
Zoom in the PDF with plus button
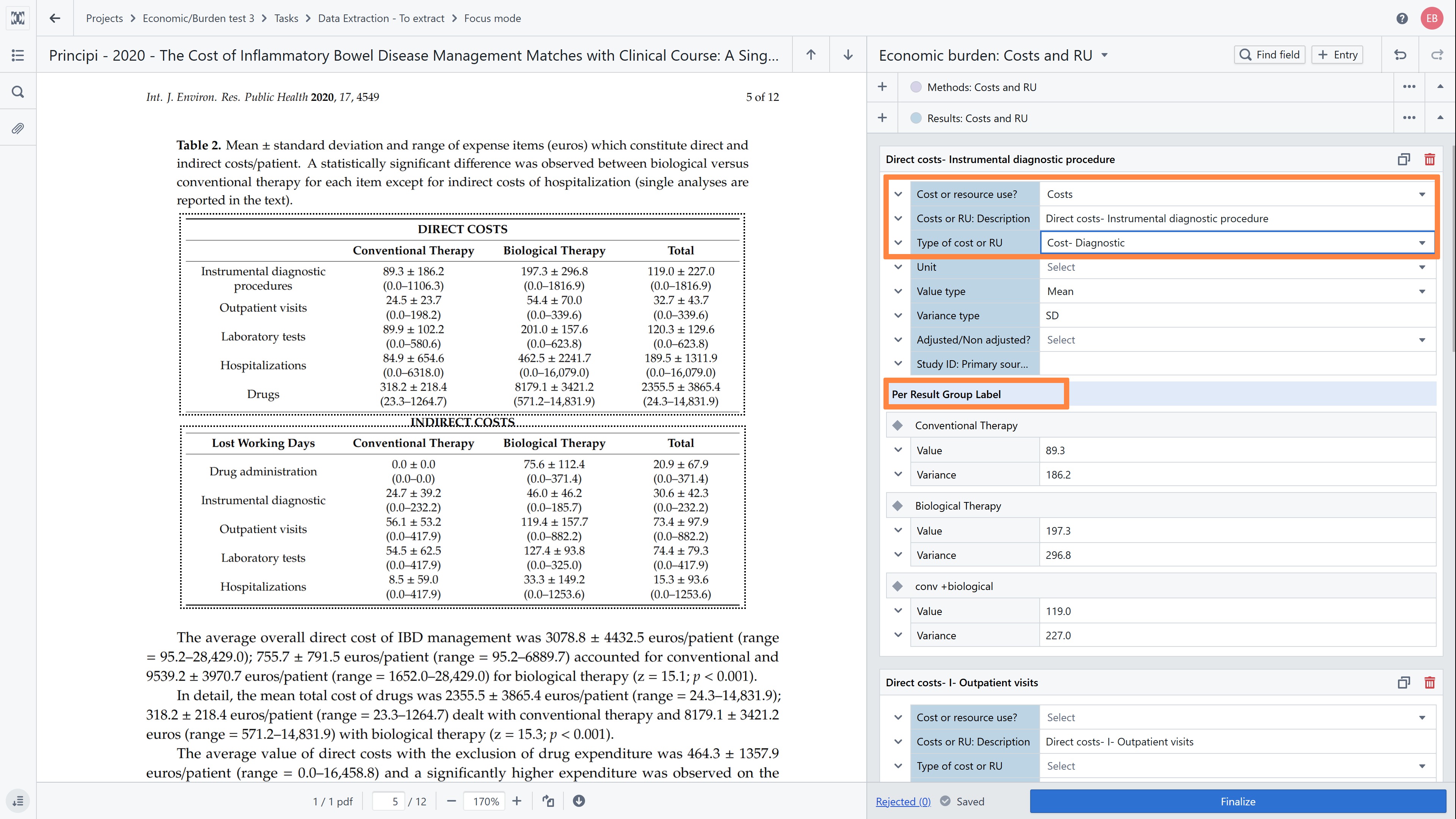516,801
